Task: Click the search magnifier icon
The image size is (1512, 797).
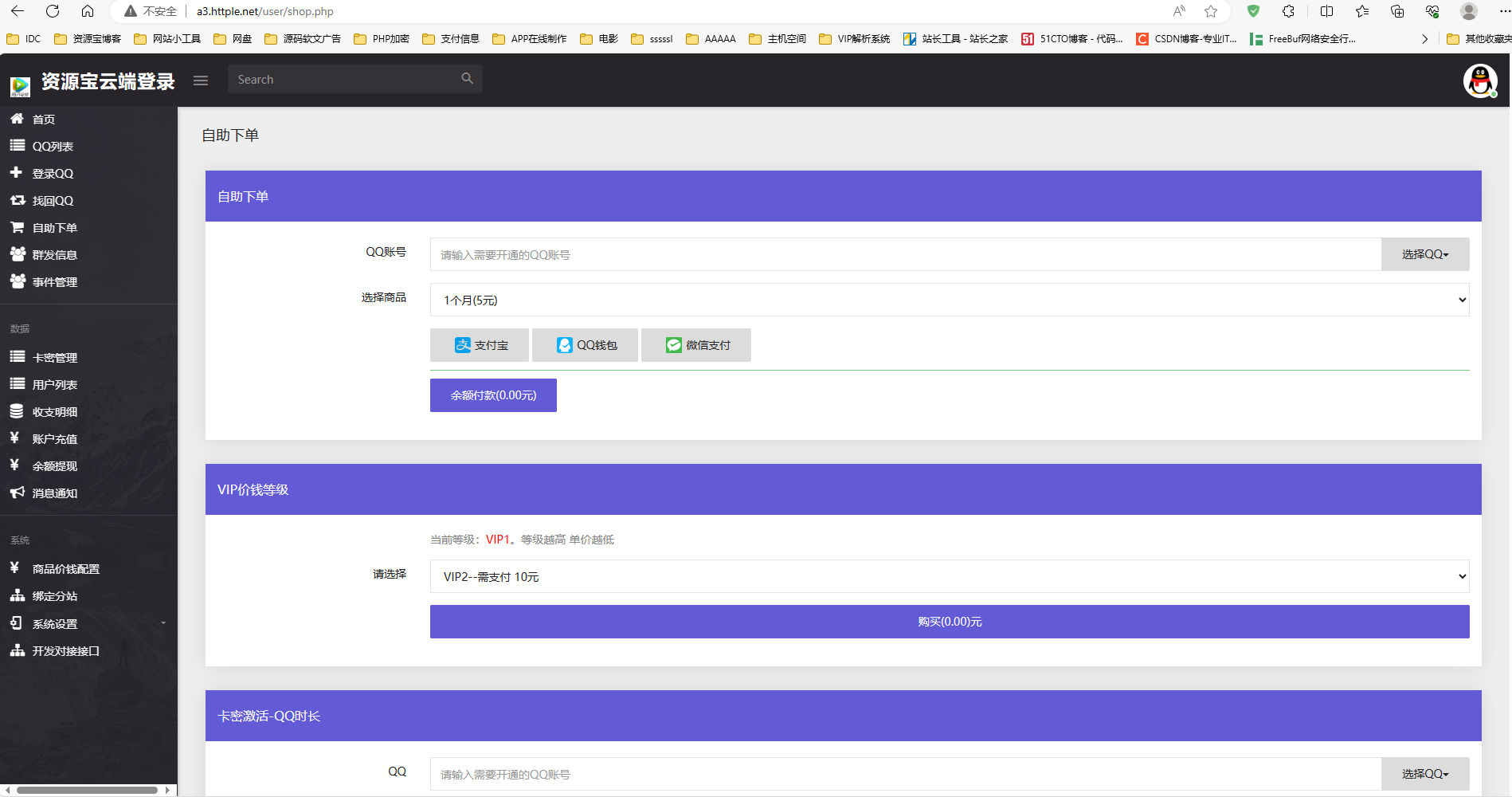Action: (468, 79)
